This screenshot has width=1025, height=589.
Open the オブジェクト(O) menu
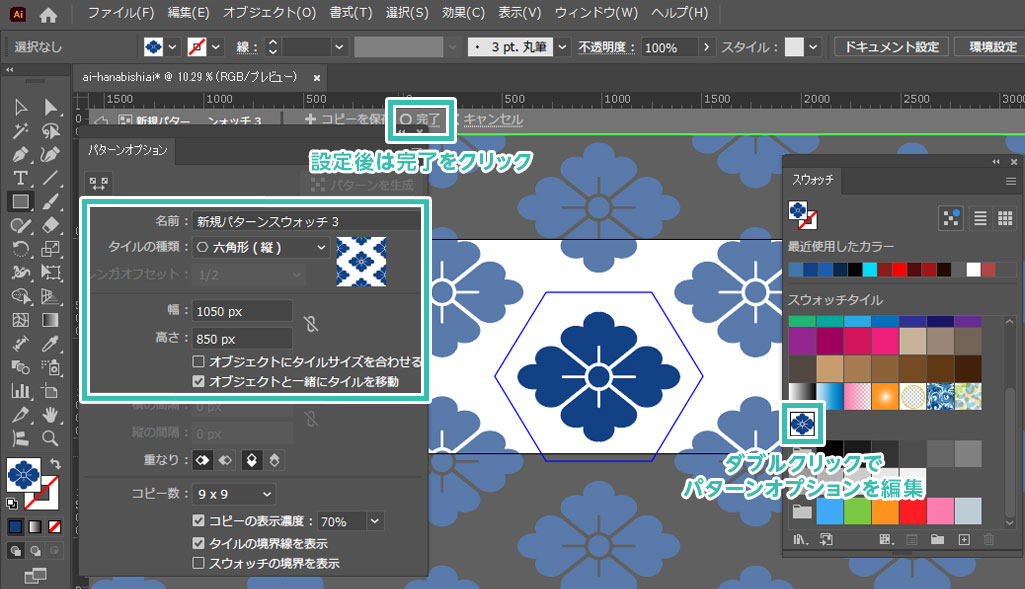tap(269, 14)
